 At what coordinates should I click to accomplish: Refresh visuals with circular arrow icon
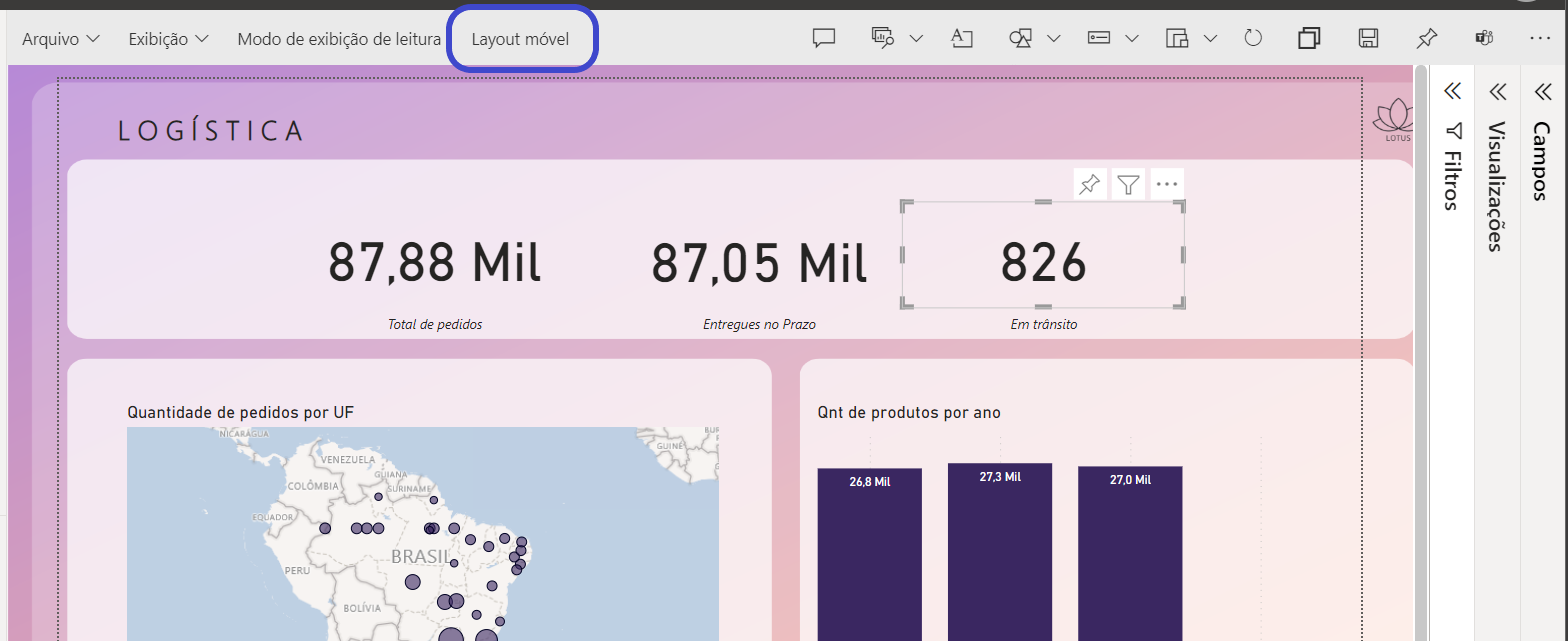tap(1254, 38)
